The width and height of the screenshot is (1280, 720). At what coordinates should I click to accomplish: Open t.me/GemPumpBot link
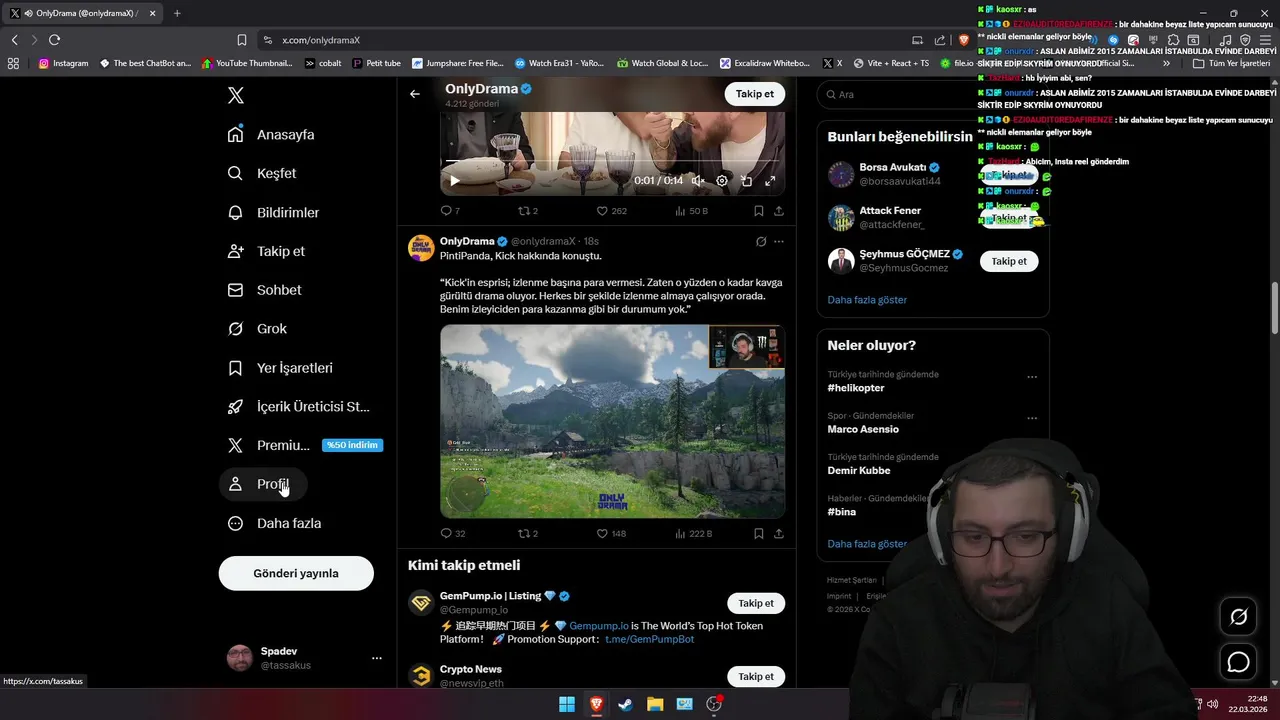(649, 639)
